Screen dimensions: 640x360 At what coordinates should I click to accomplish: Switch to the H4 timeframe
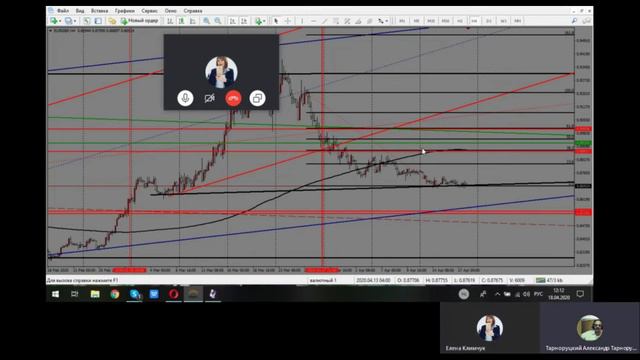474,21
